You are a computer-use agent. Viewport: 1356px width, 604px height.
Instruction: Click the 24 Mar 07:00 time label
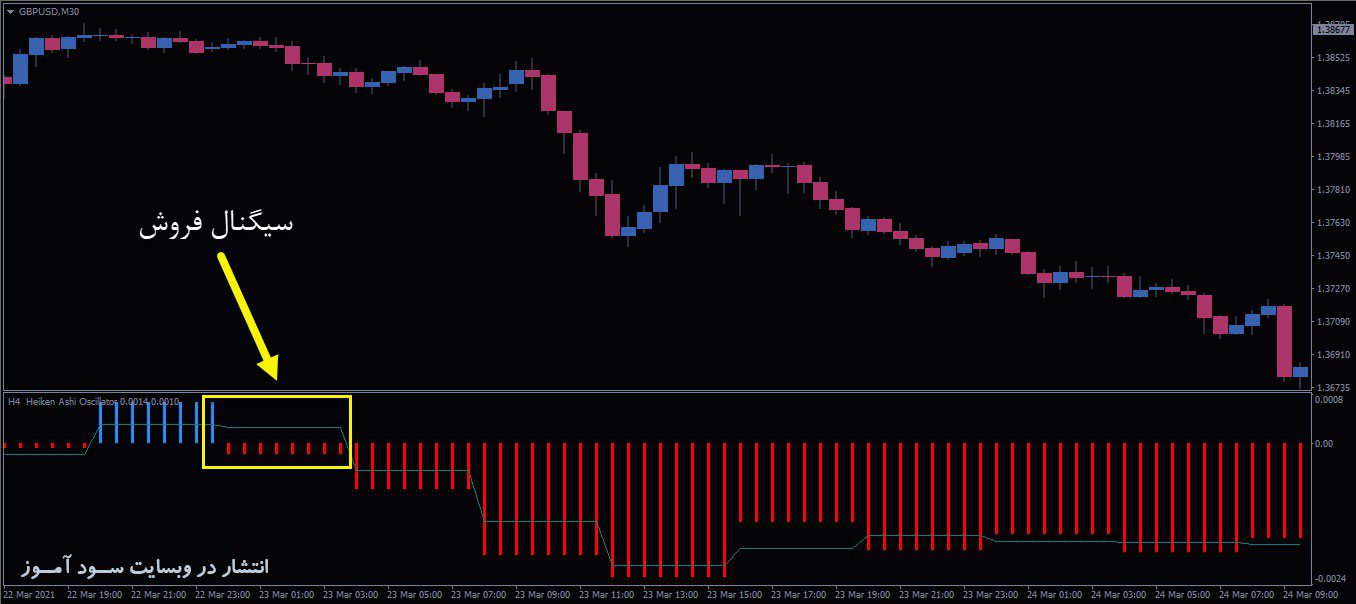(x=1249, y=594)
